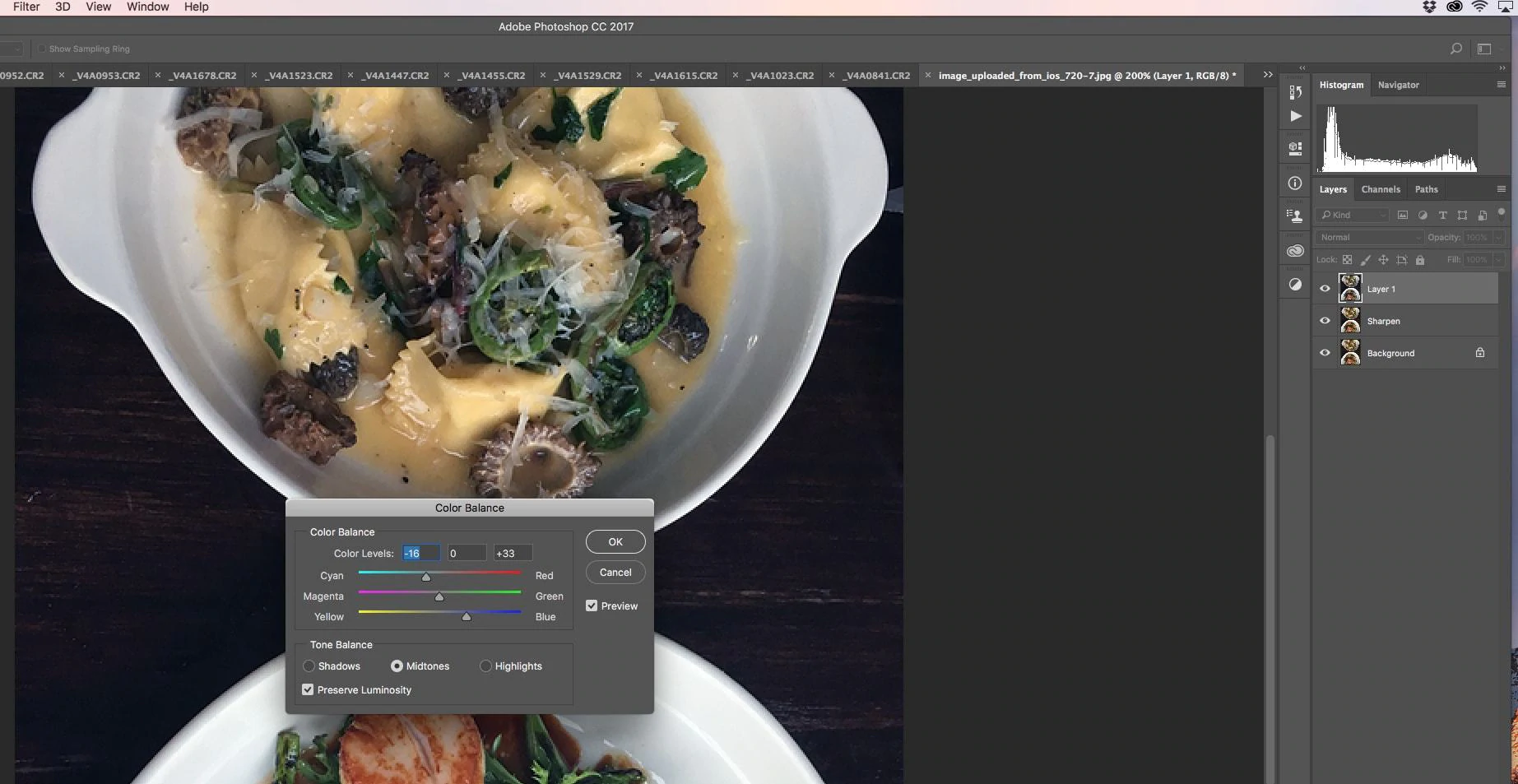Open the History panel icon
This screenshot has height=784, width=1518.
pos(1295,92)
